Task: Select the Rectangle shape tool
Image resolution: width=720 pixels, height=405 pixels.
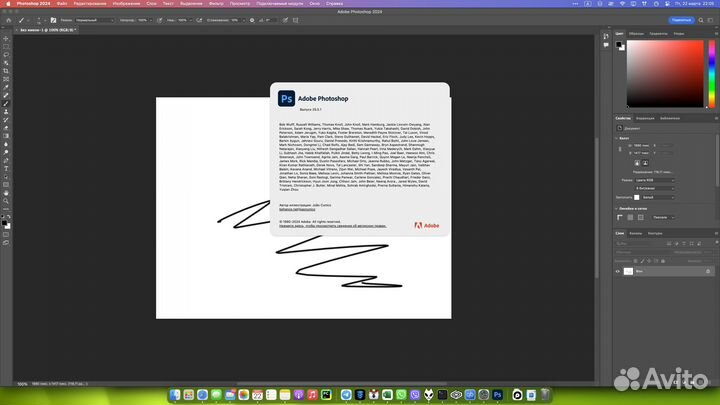Action: [x=6, y=185]
